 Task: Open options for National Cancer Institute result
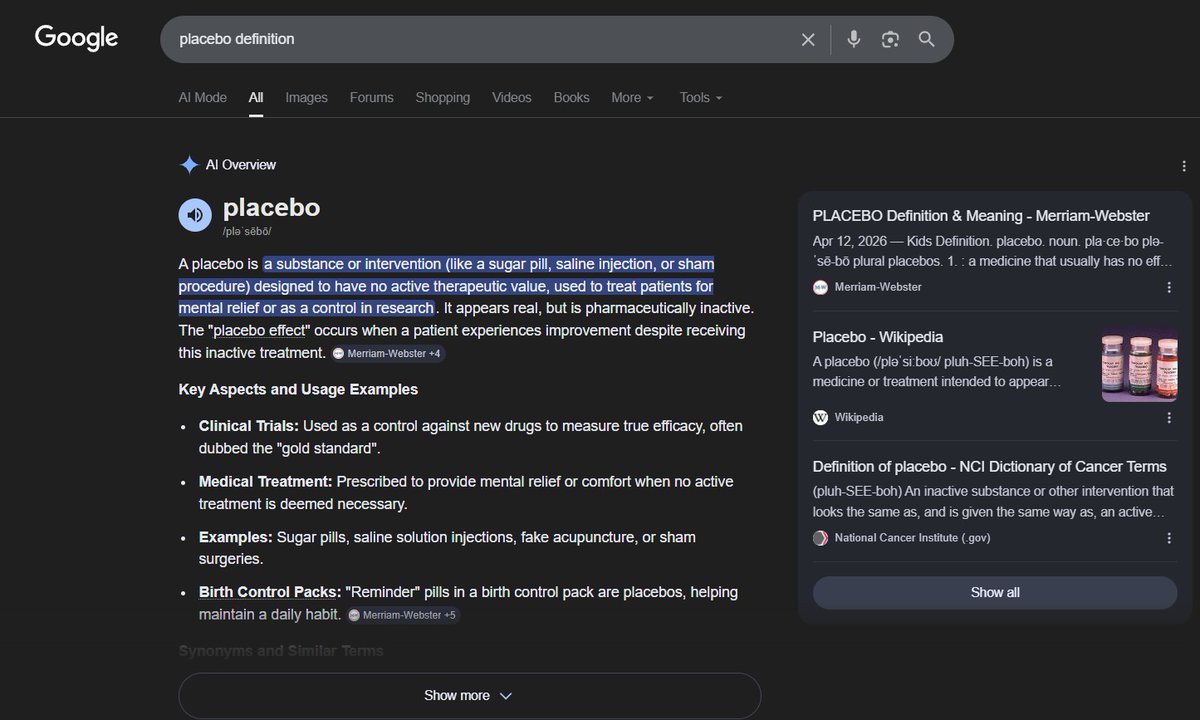click(1169, 538)
